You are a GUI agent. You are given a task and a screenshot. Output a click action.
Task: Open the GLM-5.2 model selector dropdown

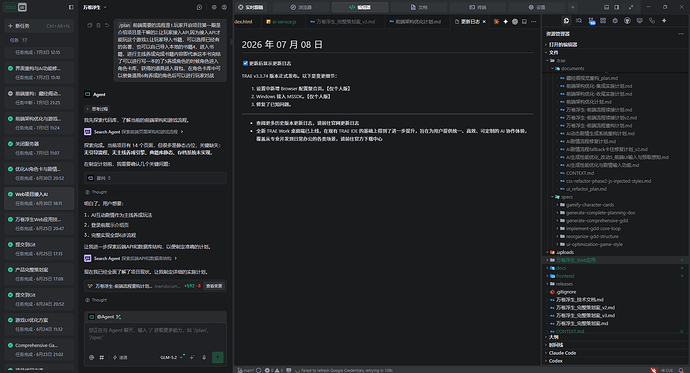click(171, 358)
